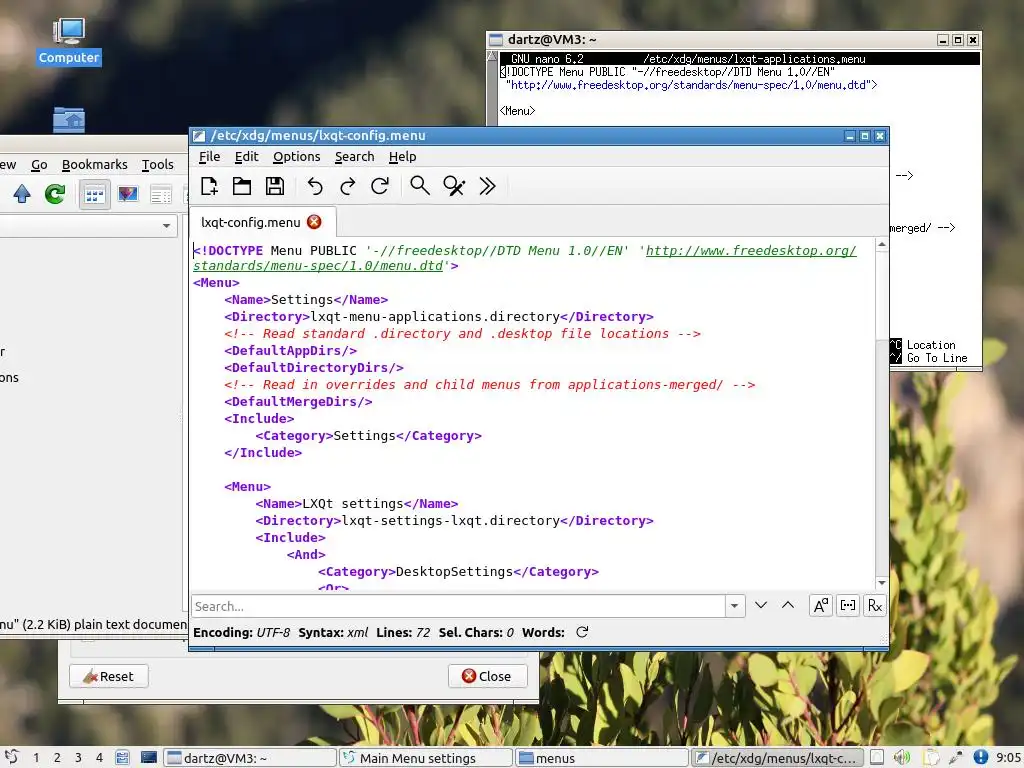Switch to workspace 4
The image size is (1024, 768).
click(x=99, y=758)
